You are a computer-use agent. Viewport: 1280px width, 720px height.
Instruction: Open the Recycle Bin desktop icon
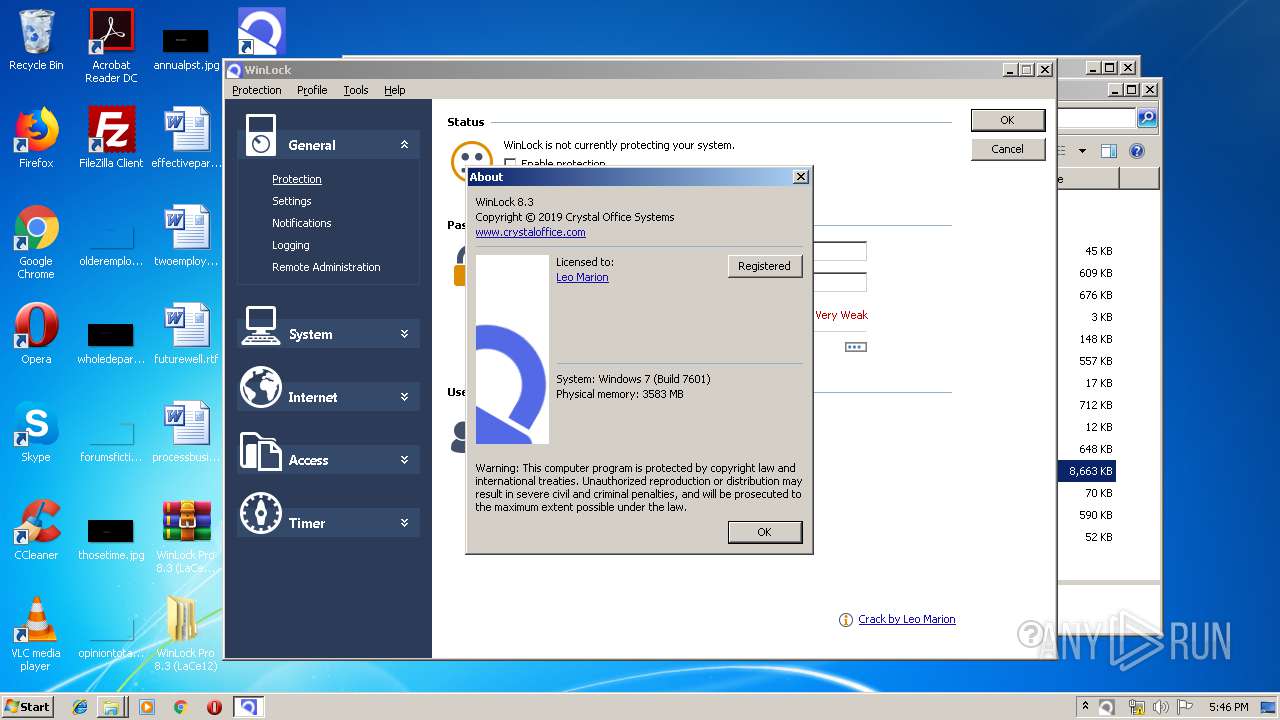click(x=36, y=40)
